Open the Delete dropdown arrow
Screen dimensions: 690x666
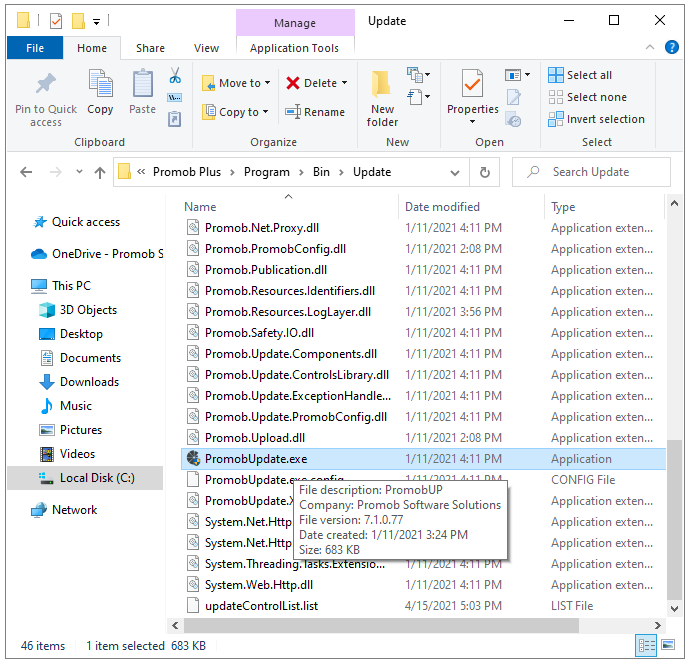pyautogui.click(x=344, y=83)
